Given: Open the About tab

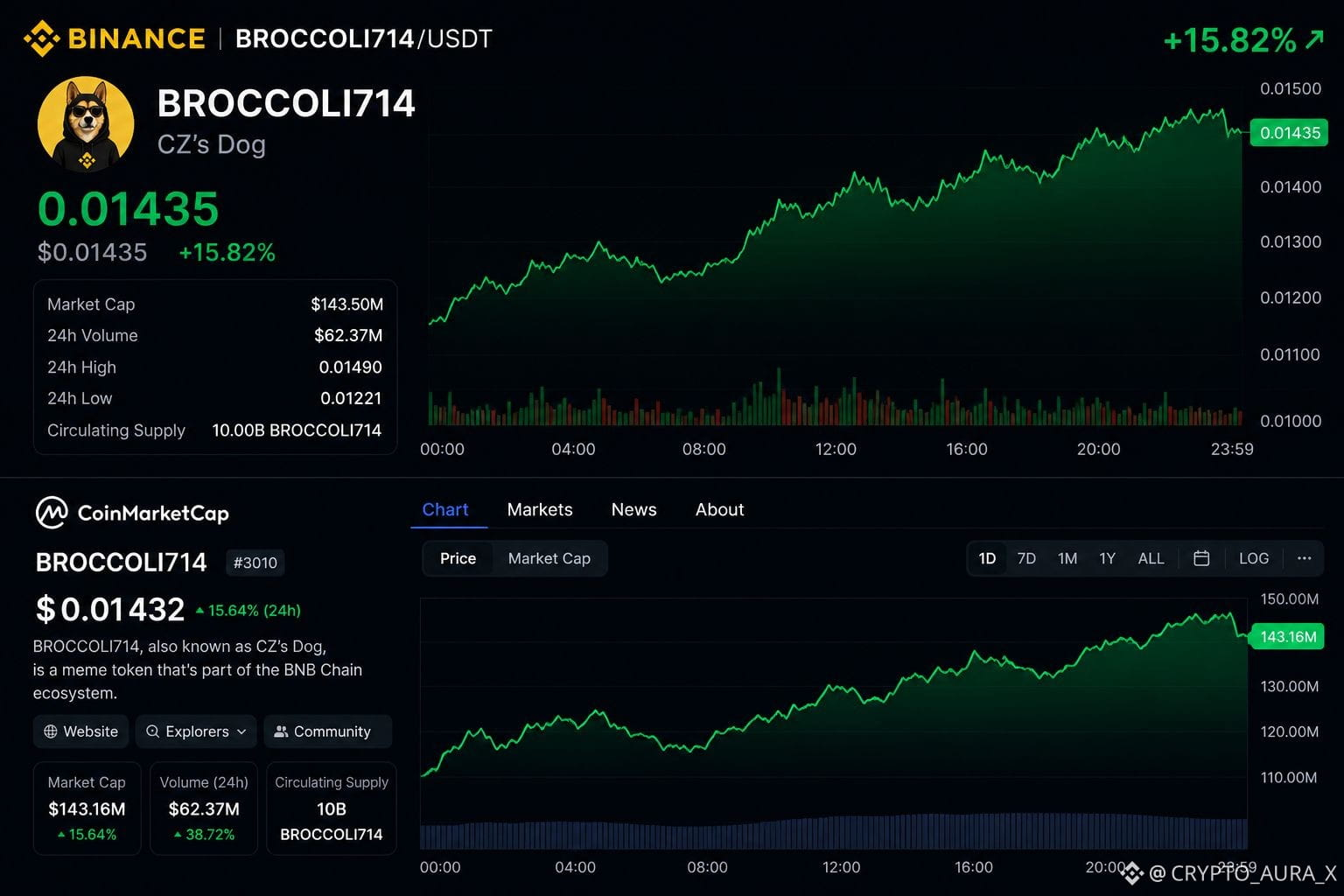Looking at the screenshot, I should click(x=719, y=509).
